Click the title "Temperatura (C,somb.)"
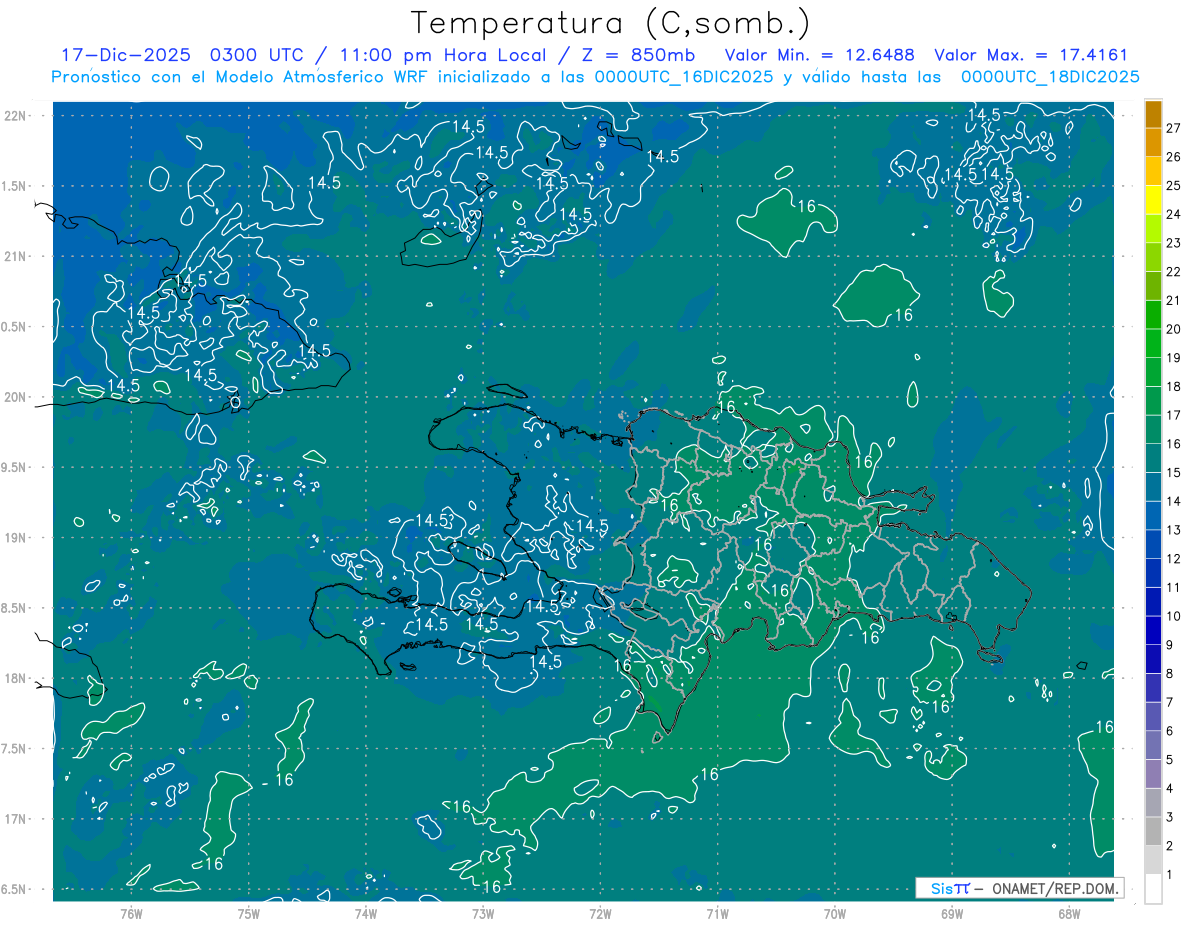1200x927 pixels. (611, 23)
